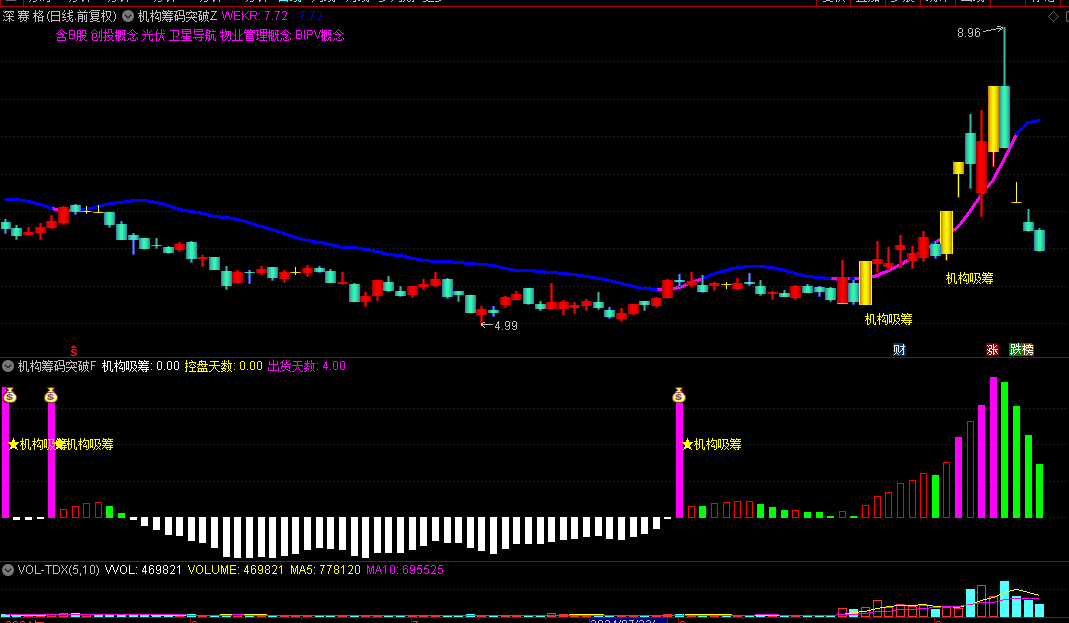Screen dimensions: 1069x623
Task: Select the tallest cyan bar in the volume panel
Action: [x=1004, y=599]
